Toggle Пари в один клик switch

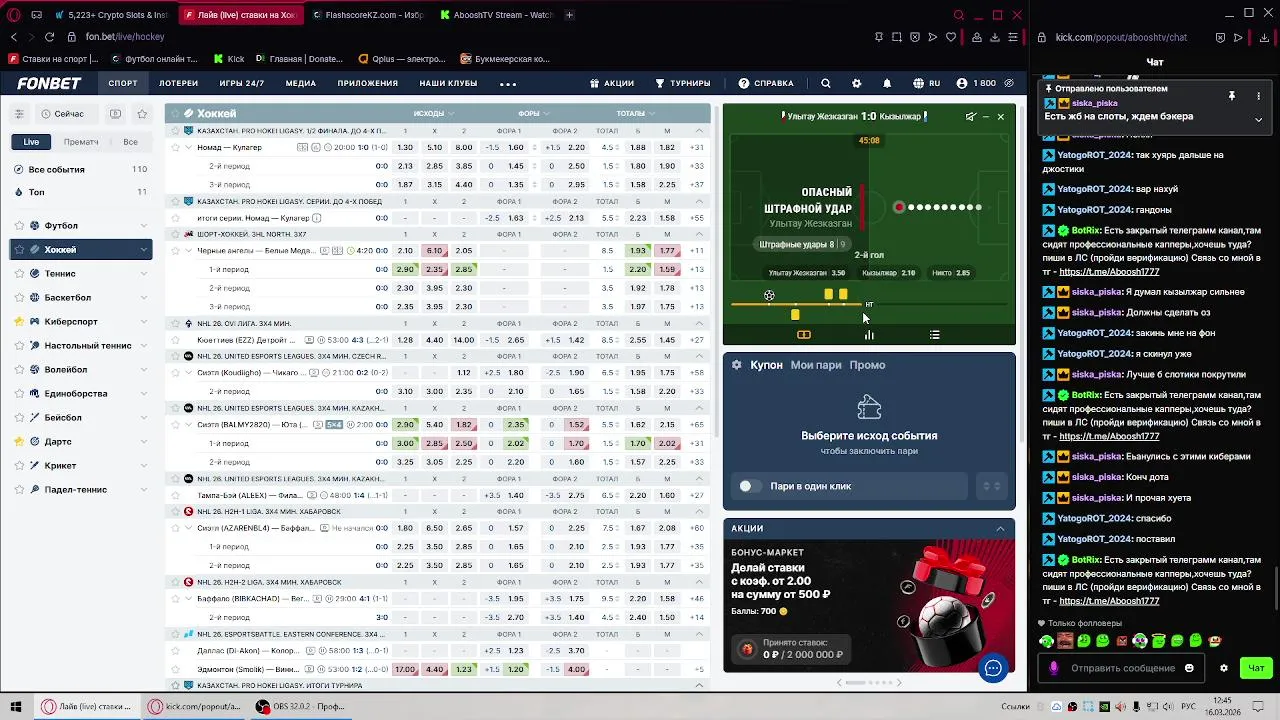click(750, 486)
